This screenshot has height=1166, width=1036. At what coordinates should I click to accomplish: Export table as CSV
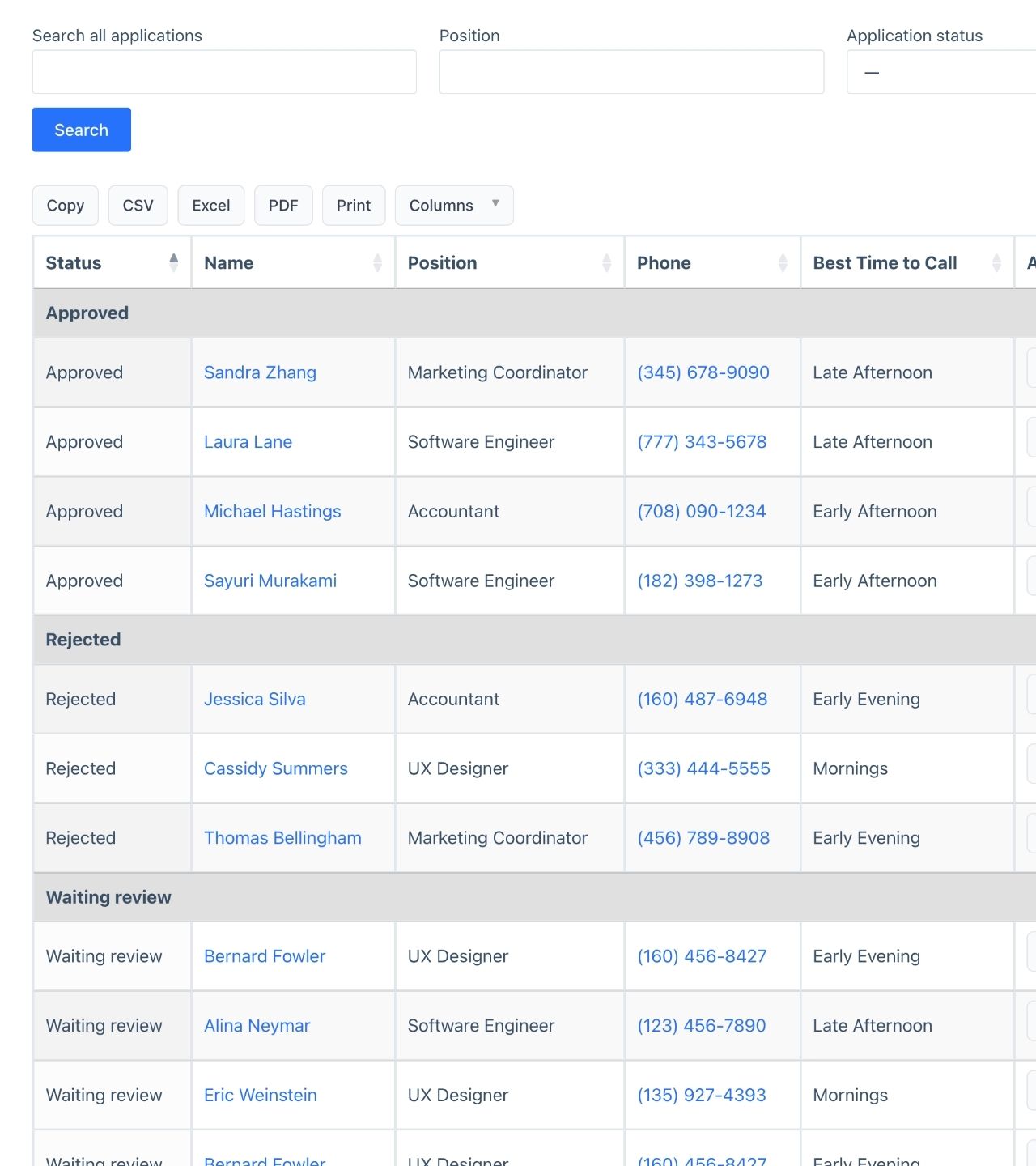138,206
